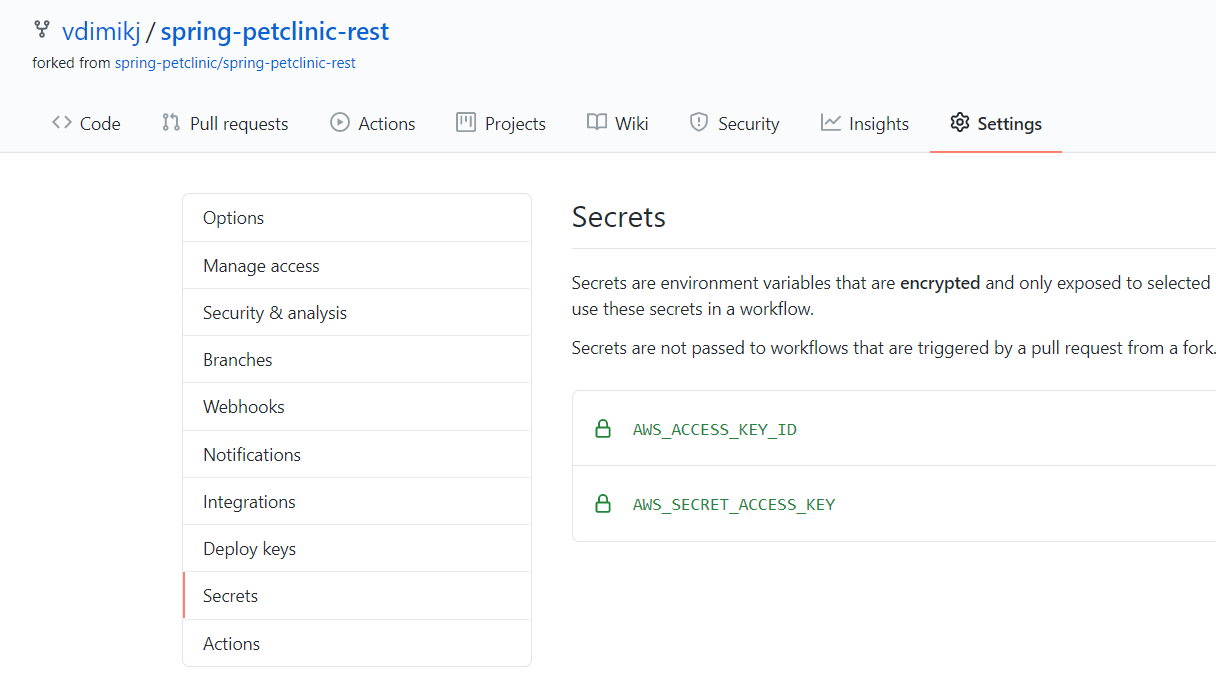1216x680 pixels.
Task: Open Manage access settings
Action: click(357, 266)
